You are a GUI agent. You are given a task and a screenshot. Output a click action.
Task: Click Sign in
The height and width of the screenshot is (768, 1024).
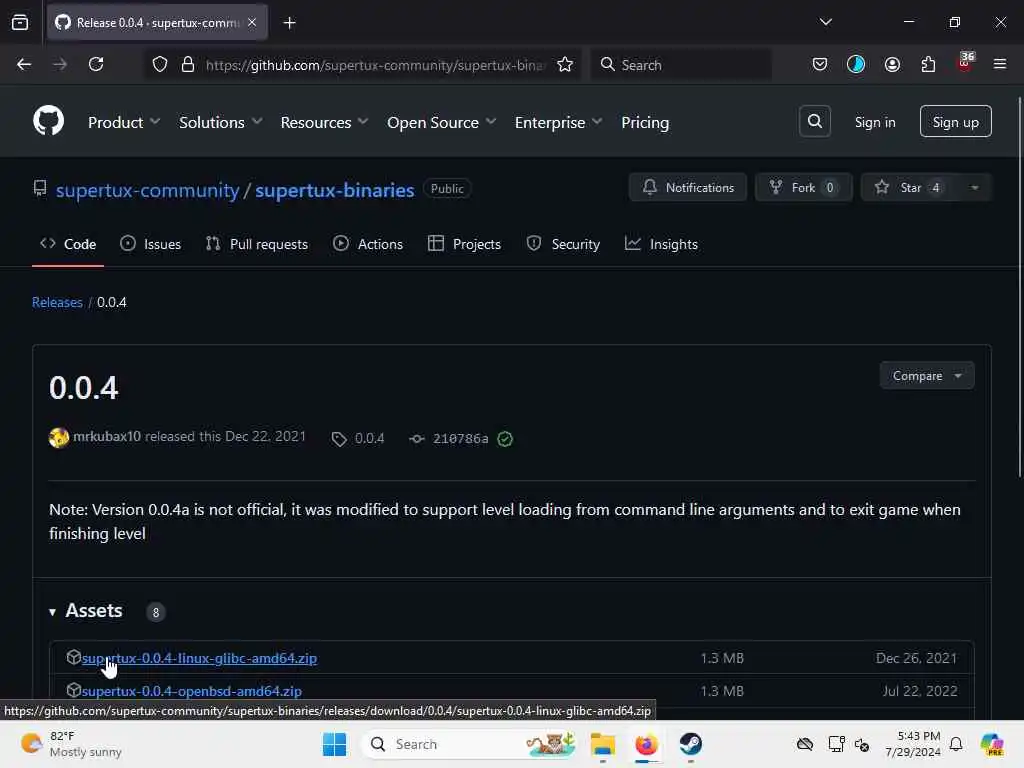875,122
